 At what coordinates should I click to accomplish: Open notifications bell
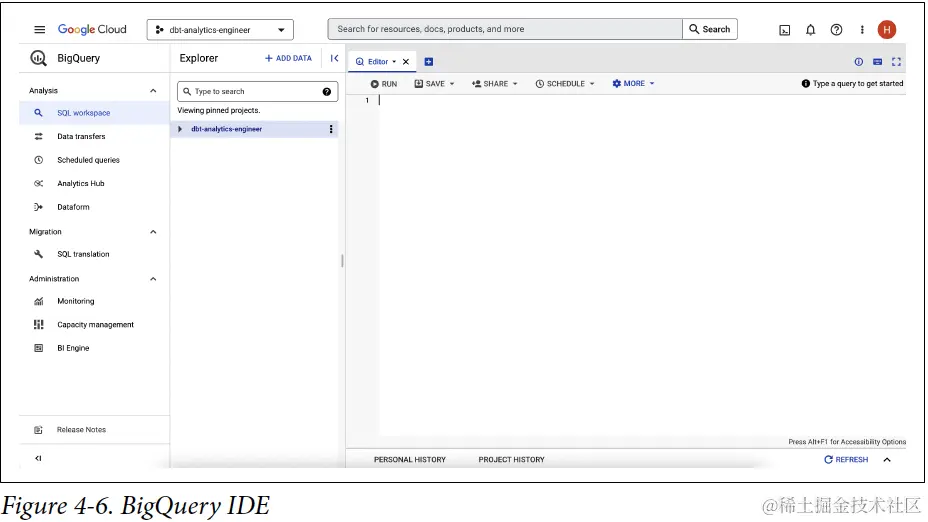click(x=810, y=30)
